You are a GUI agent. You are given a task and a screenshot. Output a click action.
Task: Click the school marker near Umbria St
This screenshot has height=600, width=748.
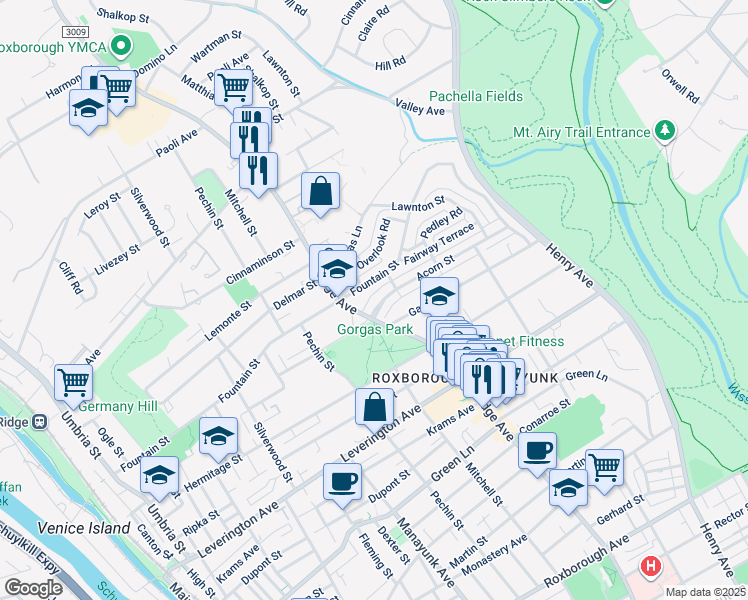(159, 475)
